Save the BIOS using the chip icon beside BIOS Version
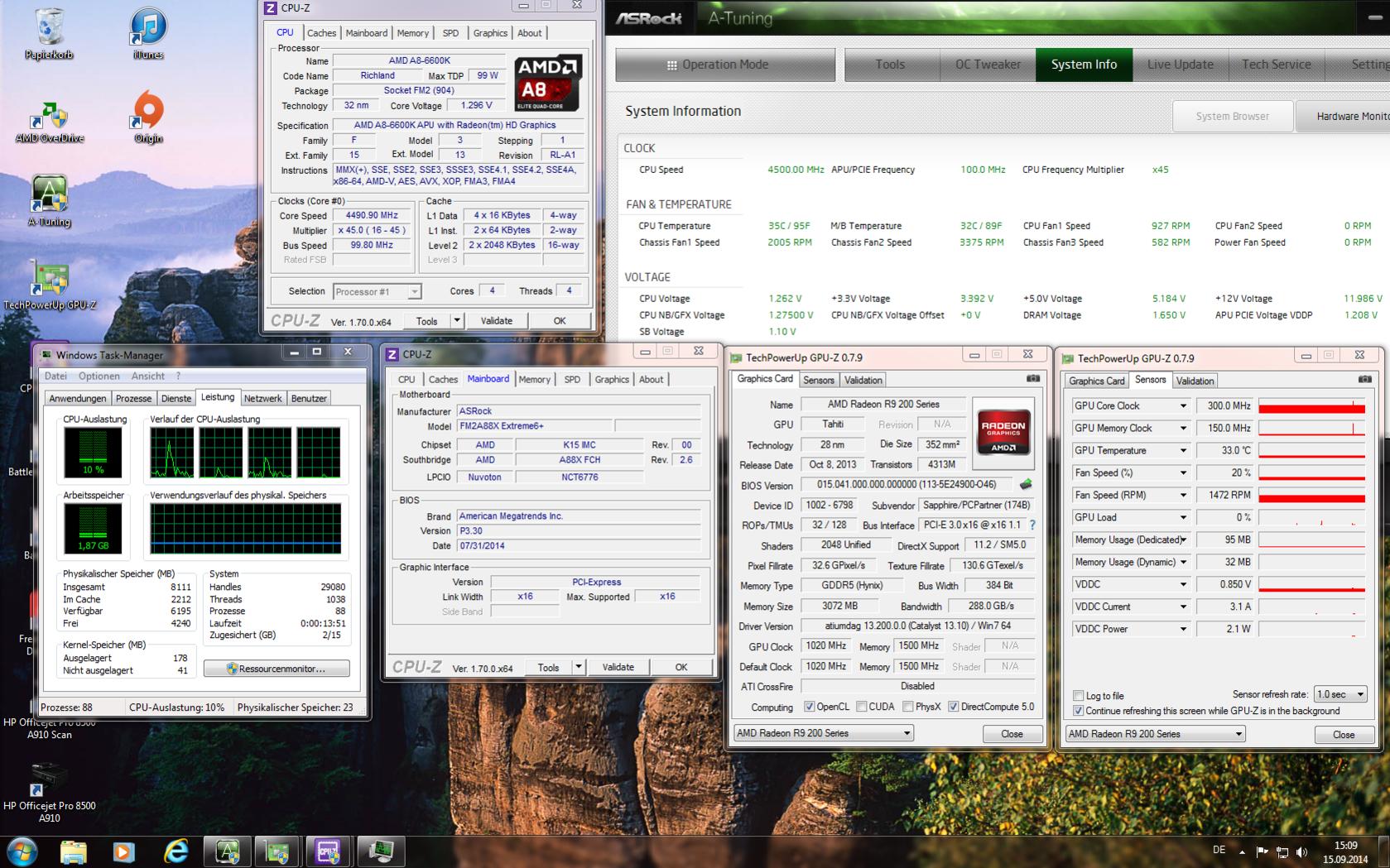Screen dimensions: 1390x868 click(x=1027, y=485)
